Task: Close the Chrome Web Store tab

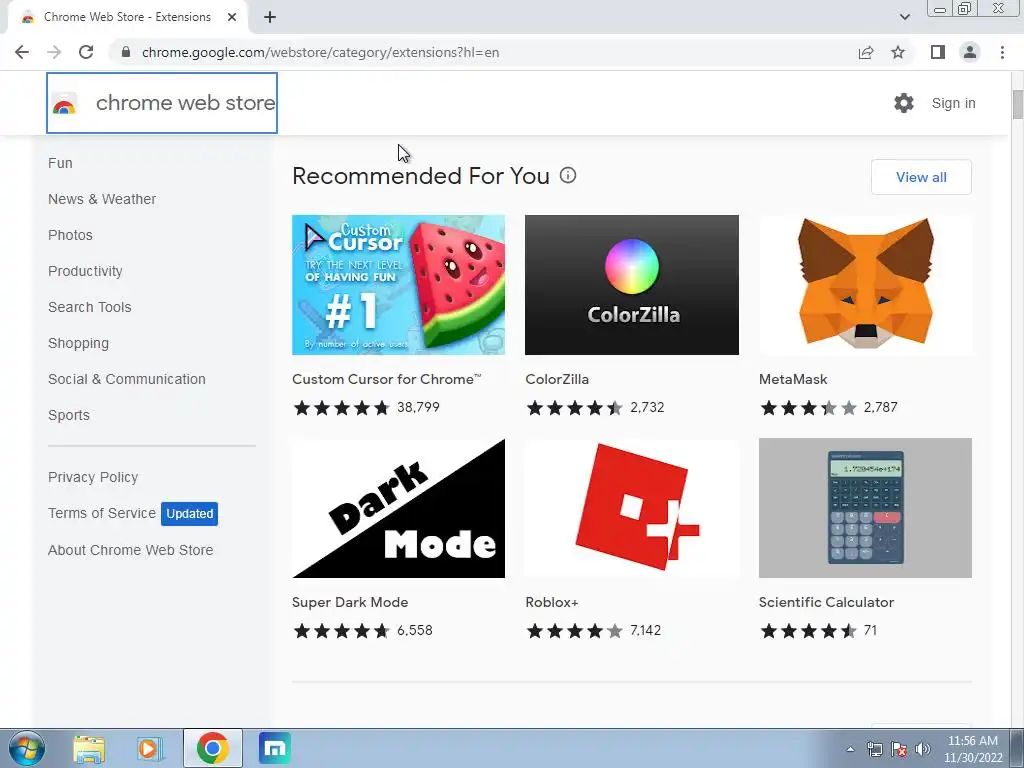Action: click(232, 17)
